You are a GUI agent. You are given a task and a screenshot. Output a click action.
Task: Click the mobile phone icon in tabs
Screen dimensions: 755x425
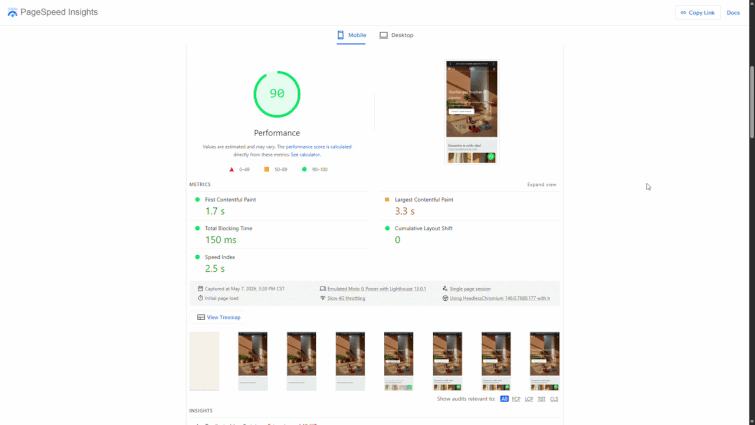click(340, 35)
